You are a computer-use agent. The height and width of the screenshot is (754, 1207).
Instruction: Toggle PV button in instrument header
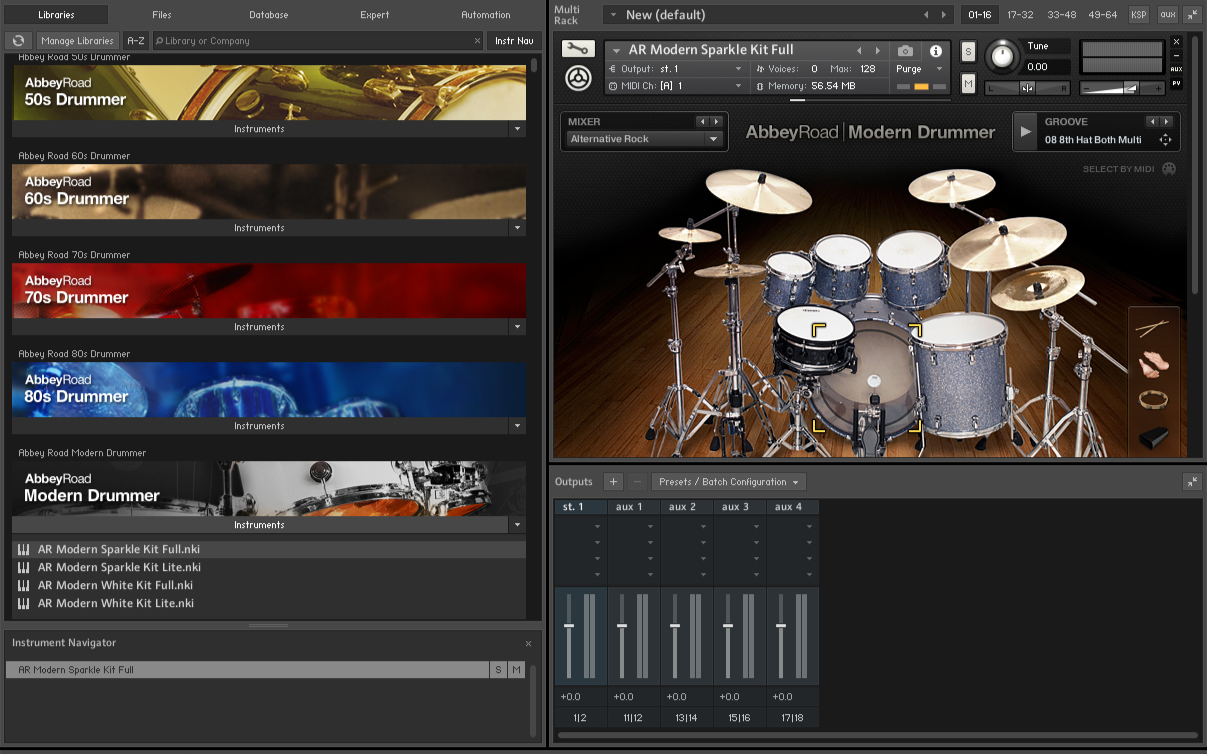(1176, 83)
